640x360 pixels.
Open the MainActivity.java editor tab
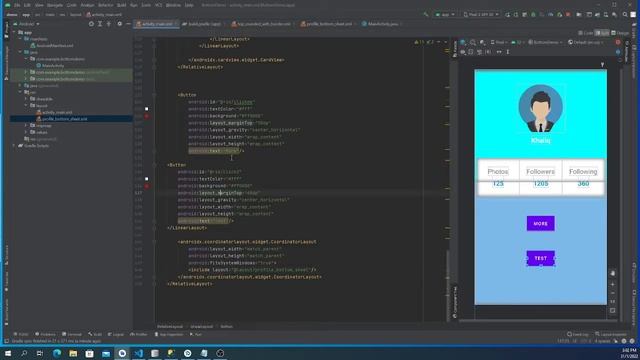click(x=381, y=24)
